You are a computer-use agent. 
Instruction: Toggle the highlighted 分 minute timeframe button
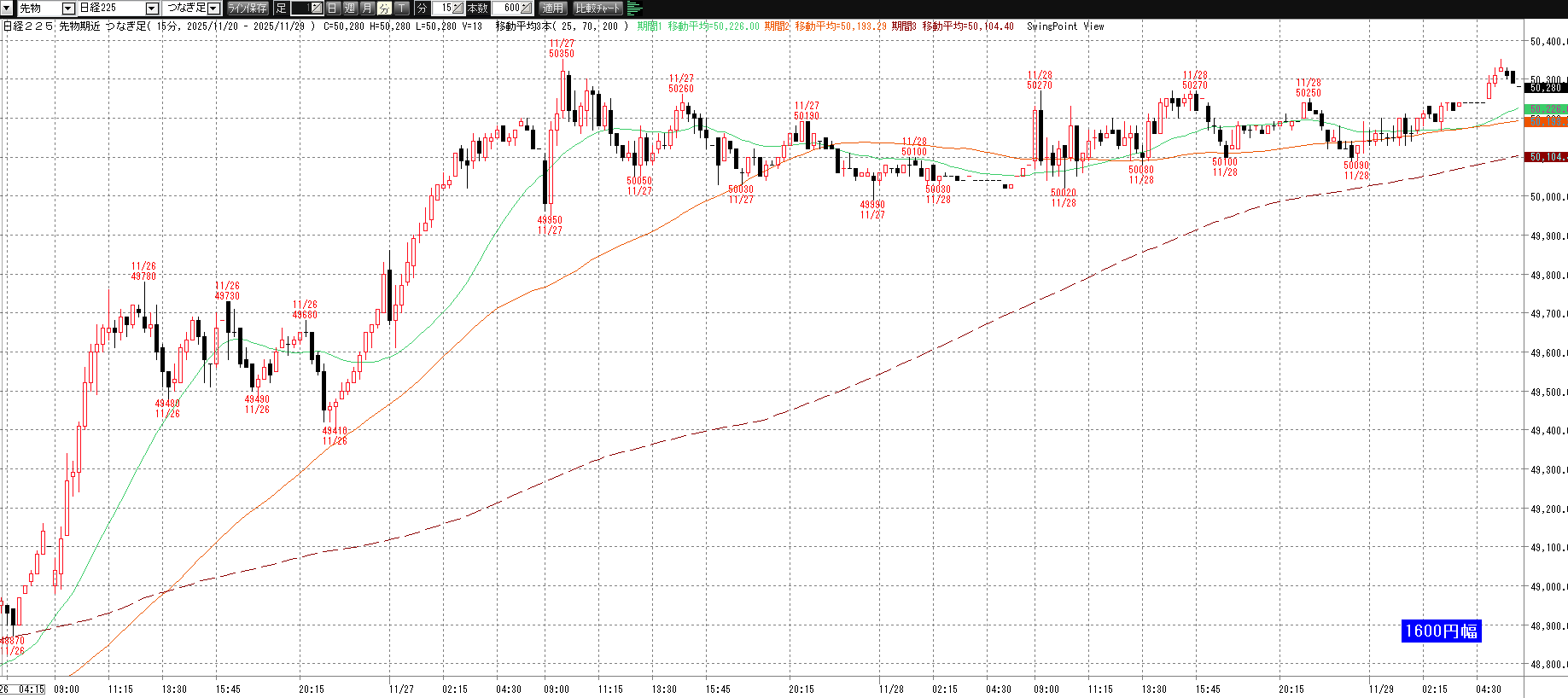(384, 9)
